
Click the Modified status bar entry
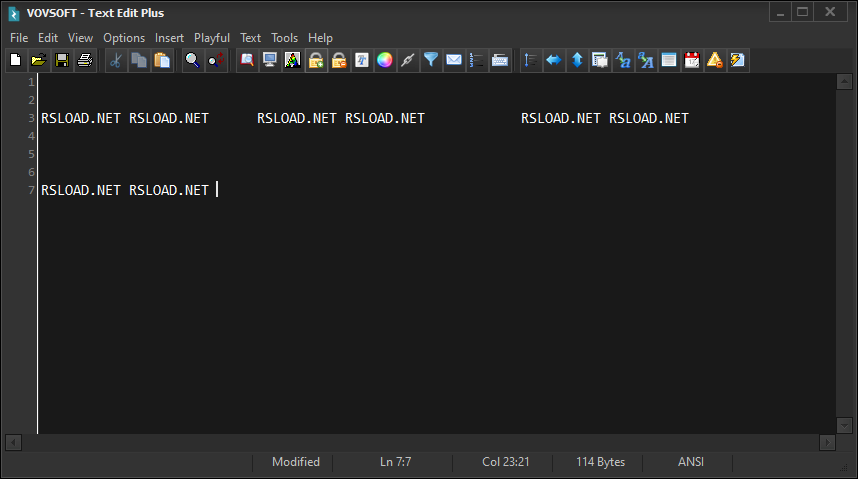point(296,462)
